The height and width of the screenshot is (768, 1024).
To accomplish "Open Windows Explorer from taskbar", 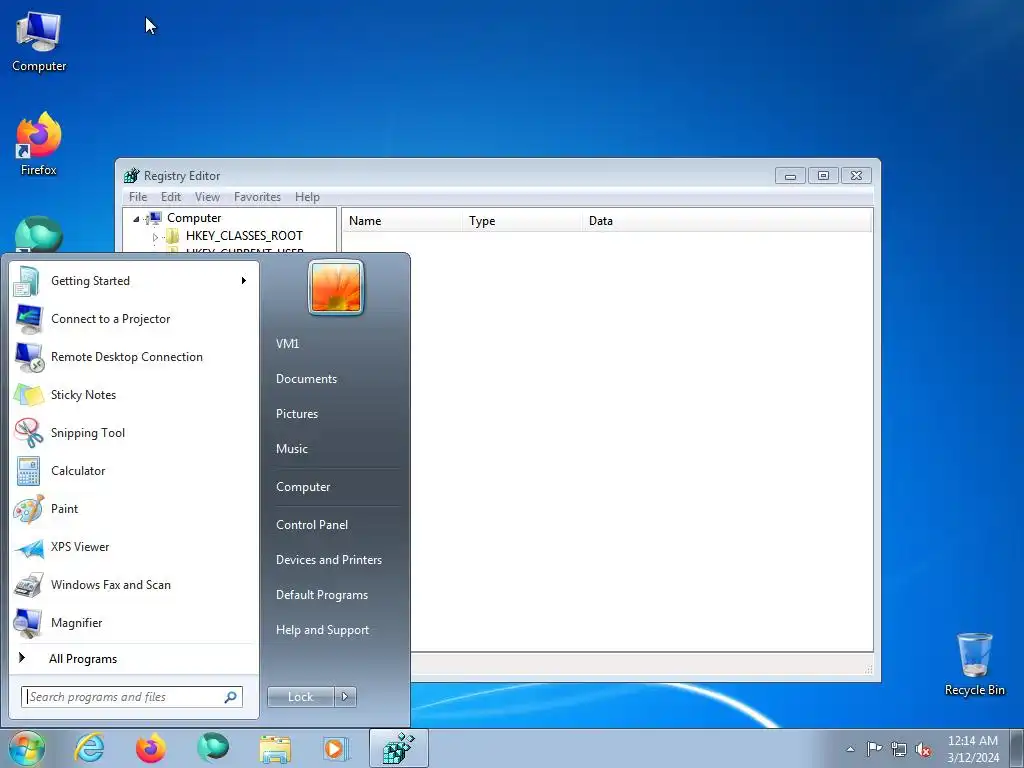I will (275, 748).
